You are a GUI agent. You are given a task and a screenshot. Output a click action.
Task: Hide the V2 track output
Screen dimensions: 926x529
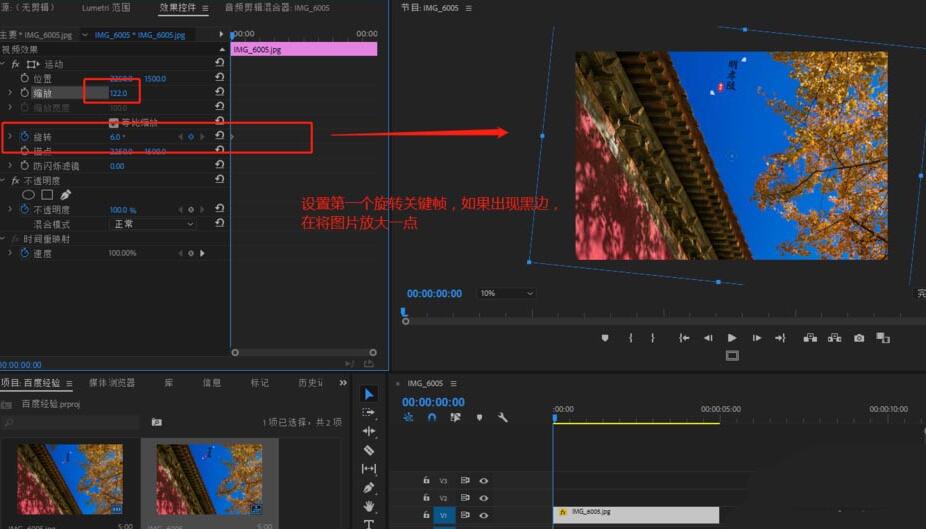click(484, 497)
